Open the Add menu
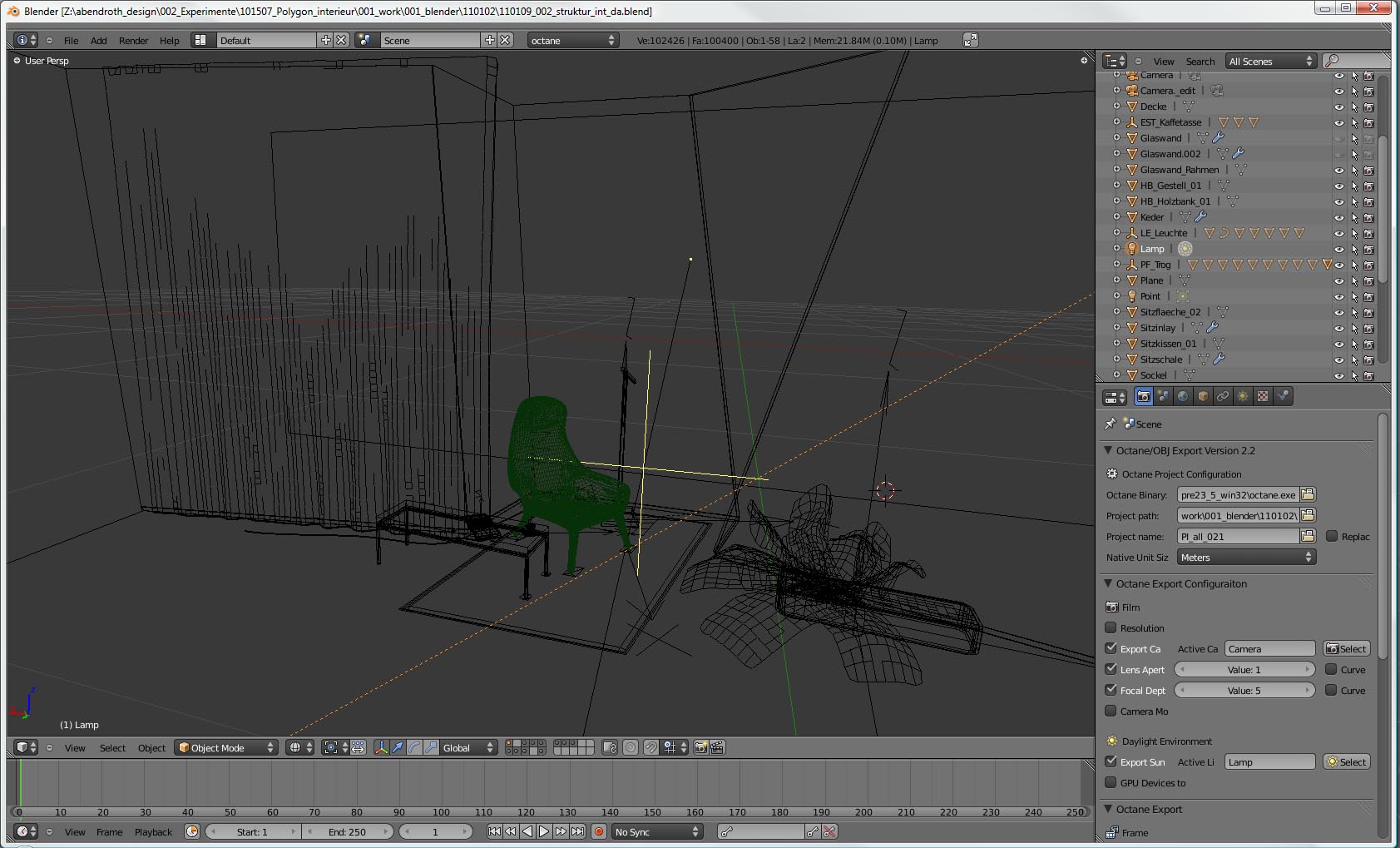 [x=98, y=40]
